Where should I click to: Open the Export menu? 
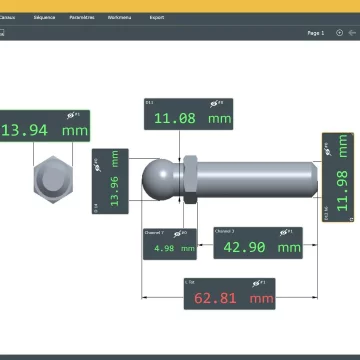pos(157,17)
